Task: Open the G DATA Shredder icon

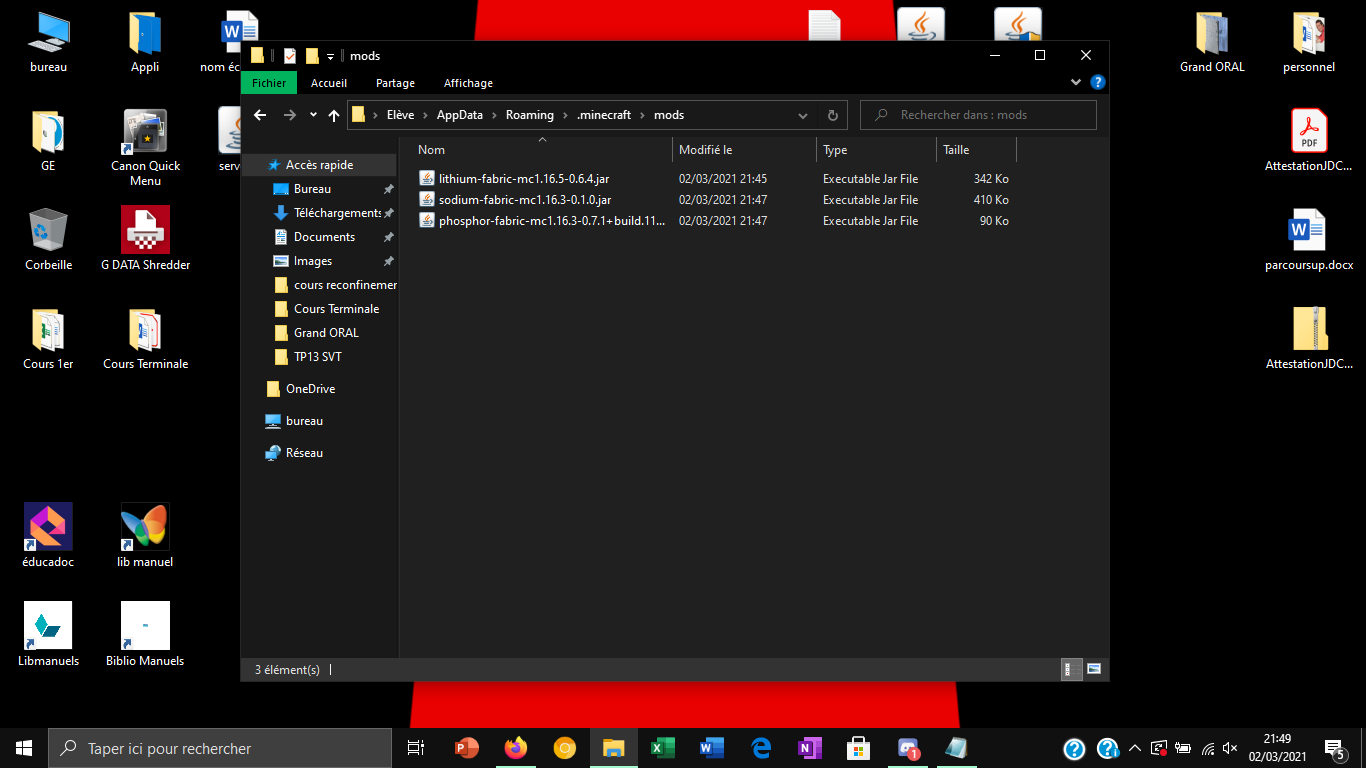Action: pyautogui.click(x=145, y=240)
